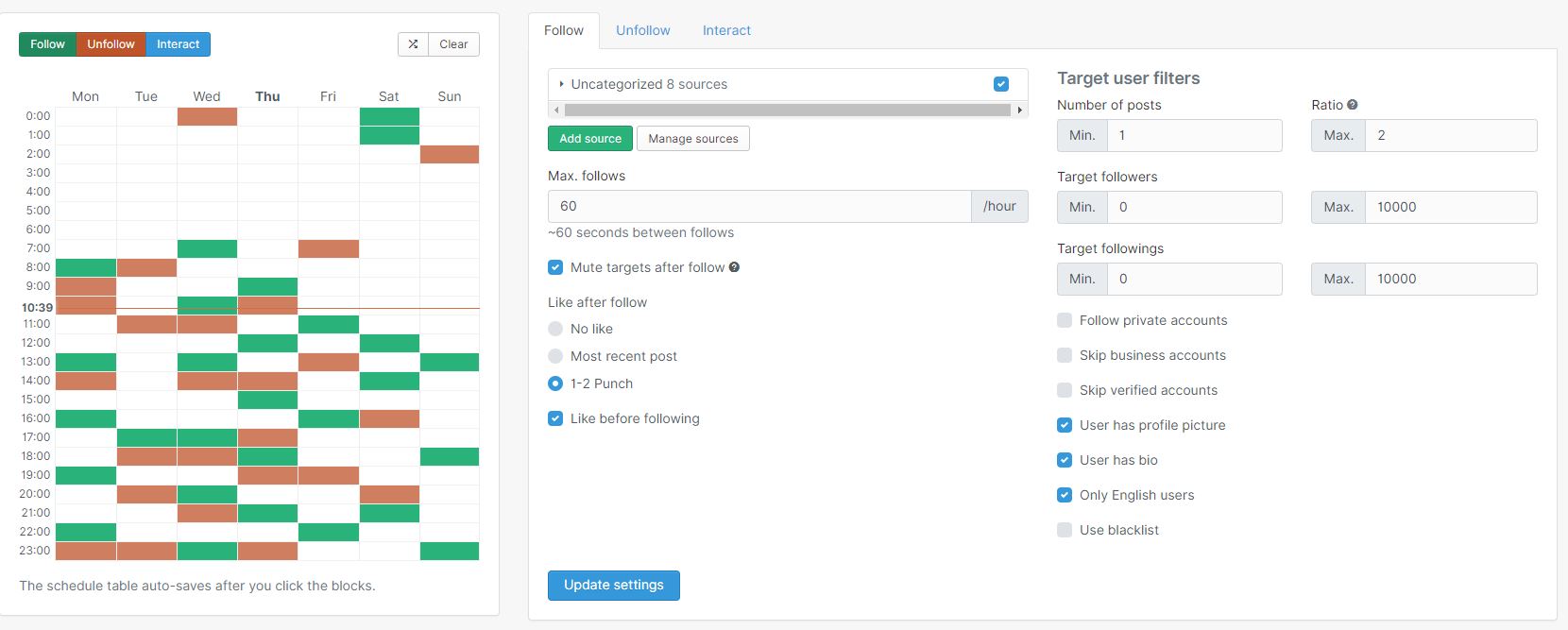Focus the Max. follows per hour field
1568x630 pixels.
click(x=759, y=207)
